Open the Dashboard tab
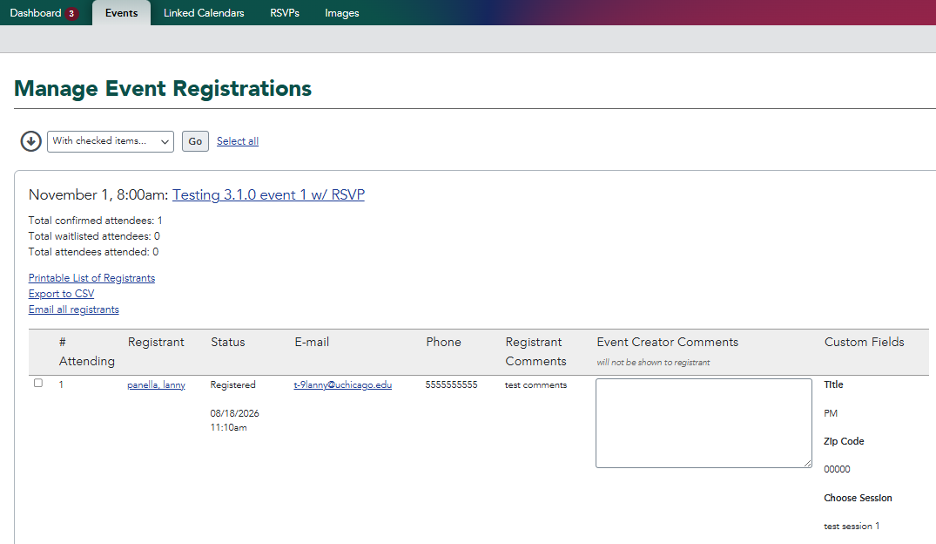936x544 pixels. pos(44,13)
